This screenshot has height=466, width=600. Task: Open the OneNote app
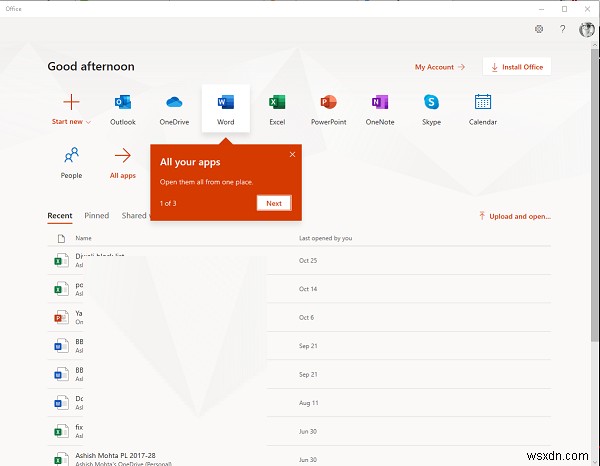[380, 109]
